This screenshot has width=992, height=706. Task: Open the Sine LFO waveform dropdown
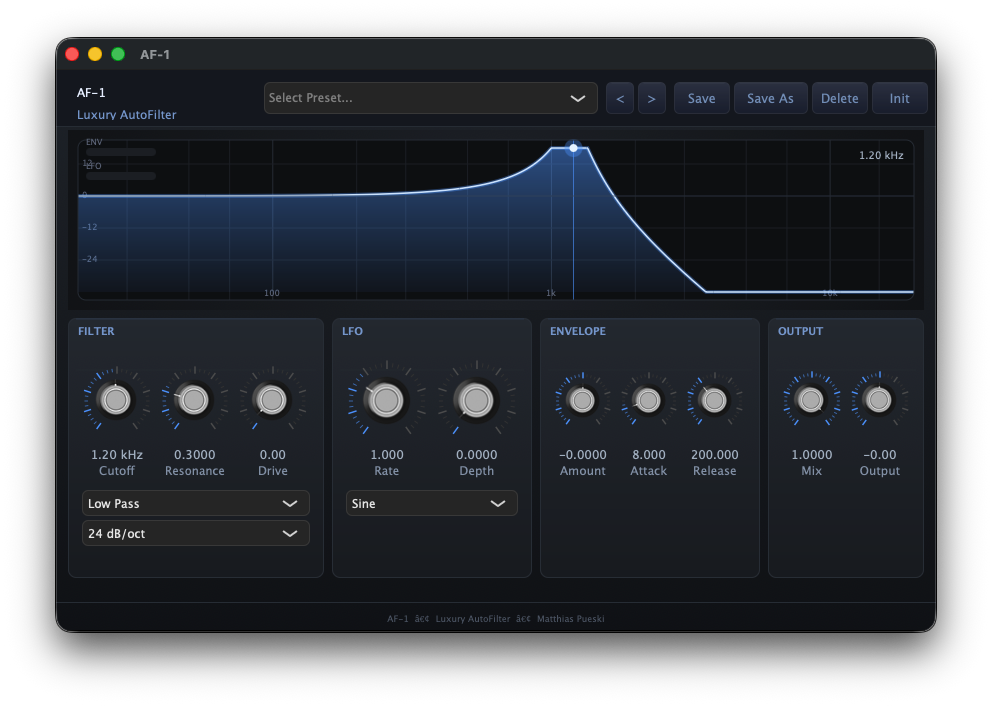[431, 504]
